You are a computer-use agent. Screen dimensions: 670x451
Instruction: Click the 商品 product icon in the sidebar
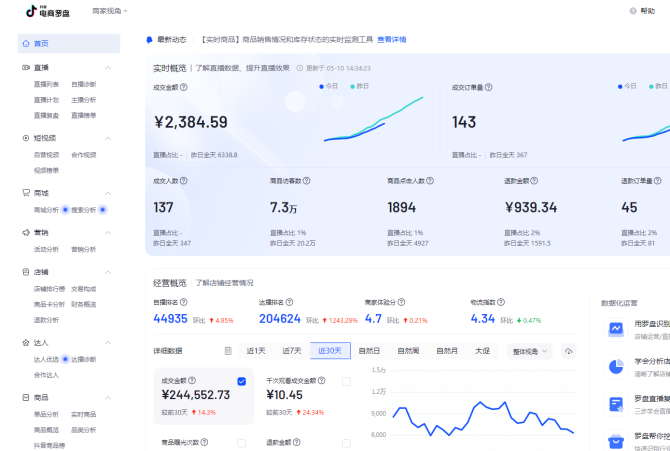click(x=26, y=398)
